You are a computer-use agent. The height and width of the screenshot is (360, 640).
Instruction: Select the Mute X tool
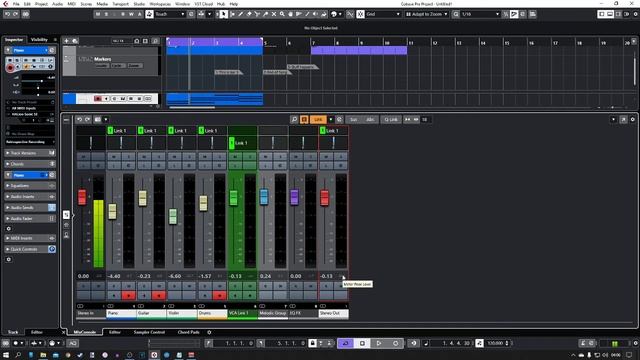(274, 14)
